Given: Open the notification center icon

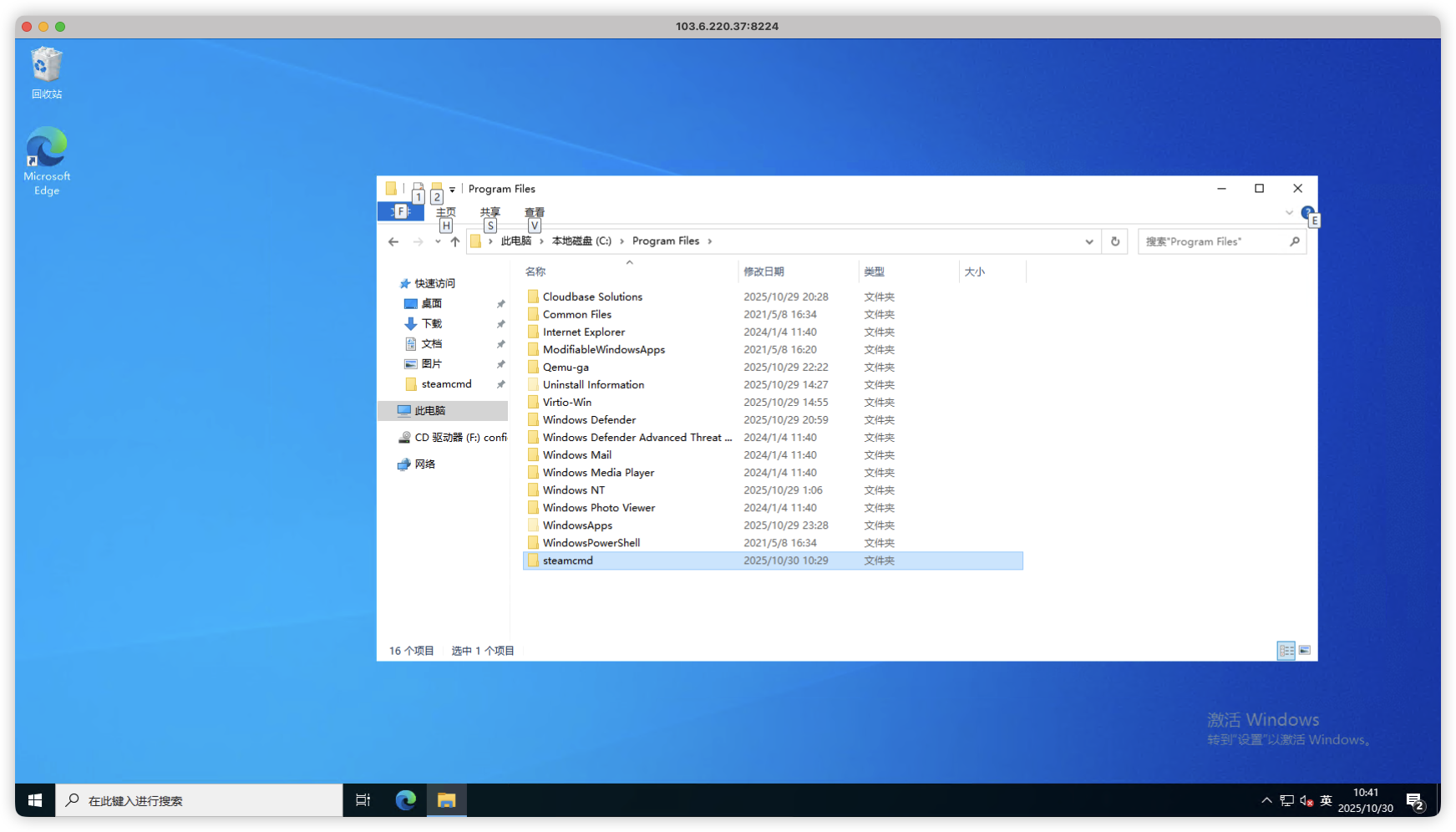Looking at the screenshot, I should coord(1414,800).
